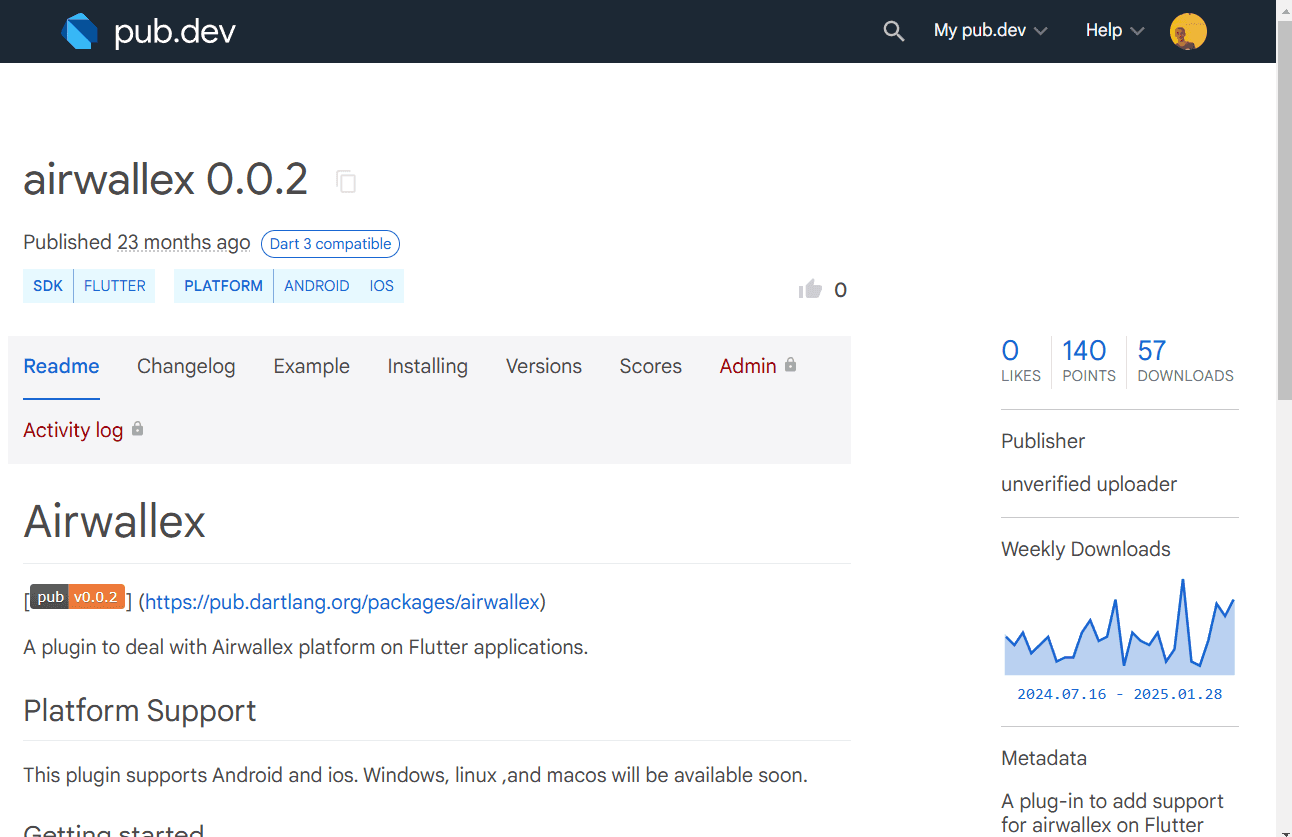The width and height of the screenshot is (1292, 837).
Task: Click the 57 DOWNLOADS score
Action: point(1185,361)
